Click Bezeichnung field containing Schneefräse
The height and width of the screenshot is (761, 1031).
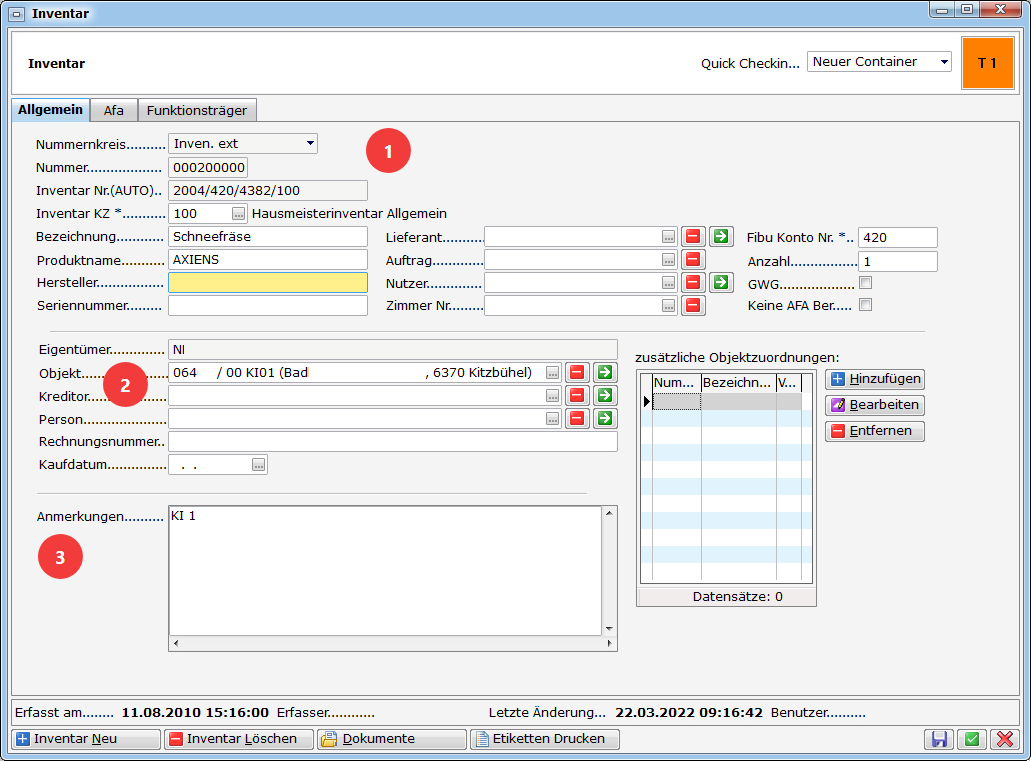tap(268, 237)
